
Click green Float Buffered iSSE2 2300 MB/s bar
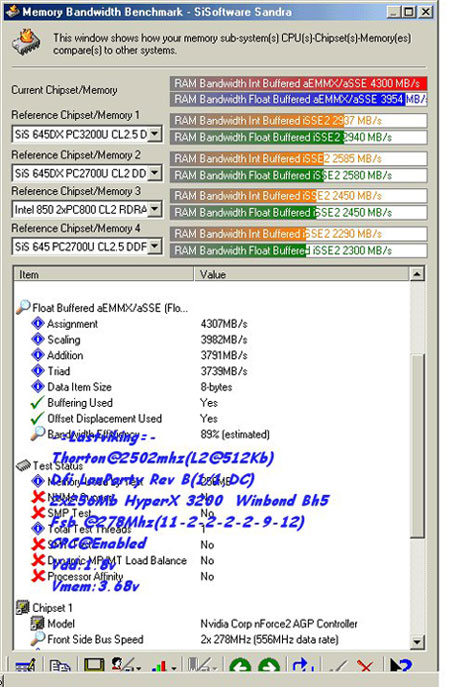(298, 250)
